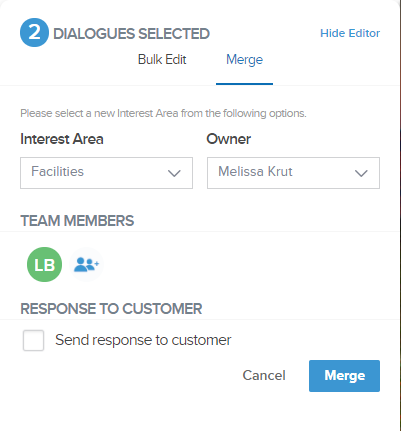Click the Owner field label
The image size is (401, 431).
click(x=229, y=139)
